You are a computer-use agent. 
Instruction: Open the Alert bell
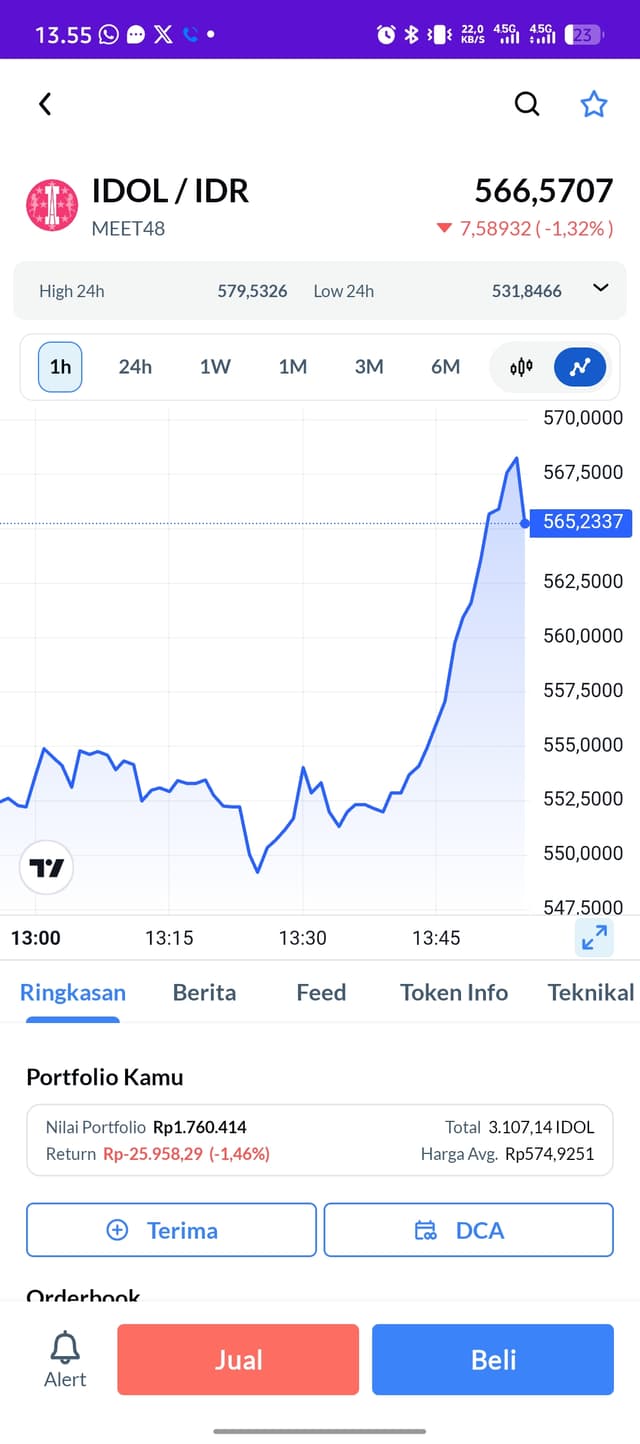click(x=65, y=1359)
